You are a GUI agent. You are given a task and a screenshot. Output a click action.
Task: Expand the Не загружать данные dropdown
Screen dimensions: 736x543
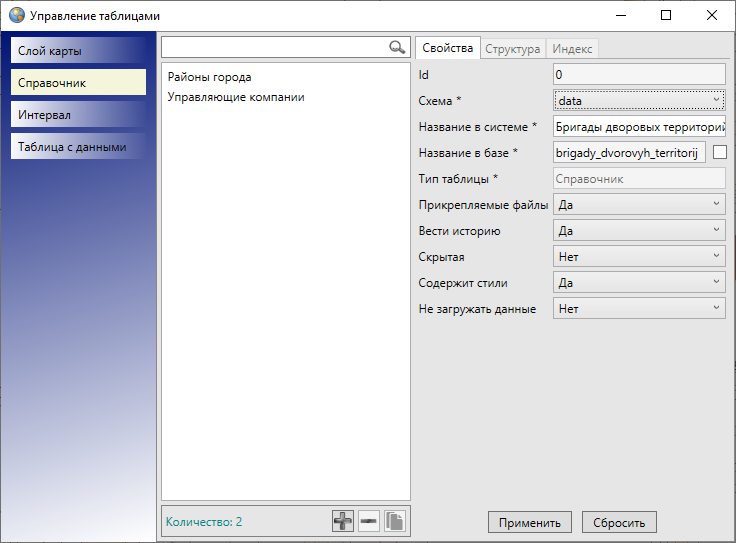[639, 309]
